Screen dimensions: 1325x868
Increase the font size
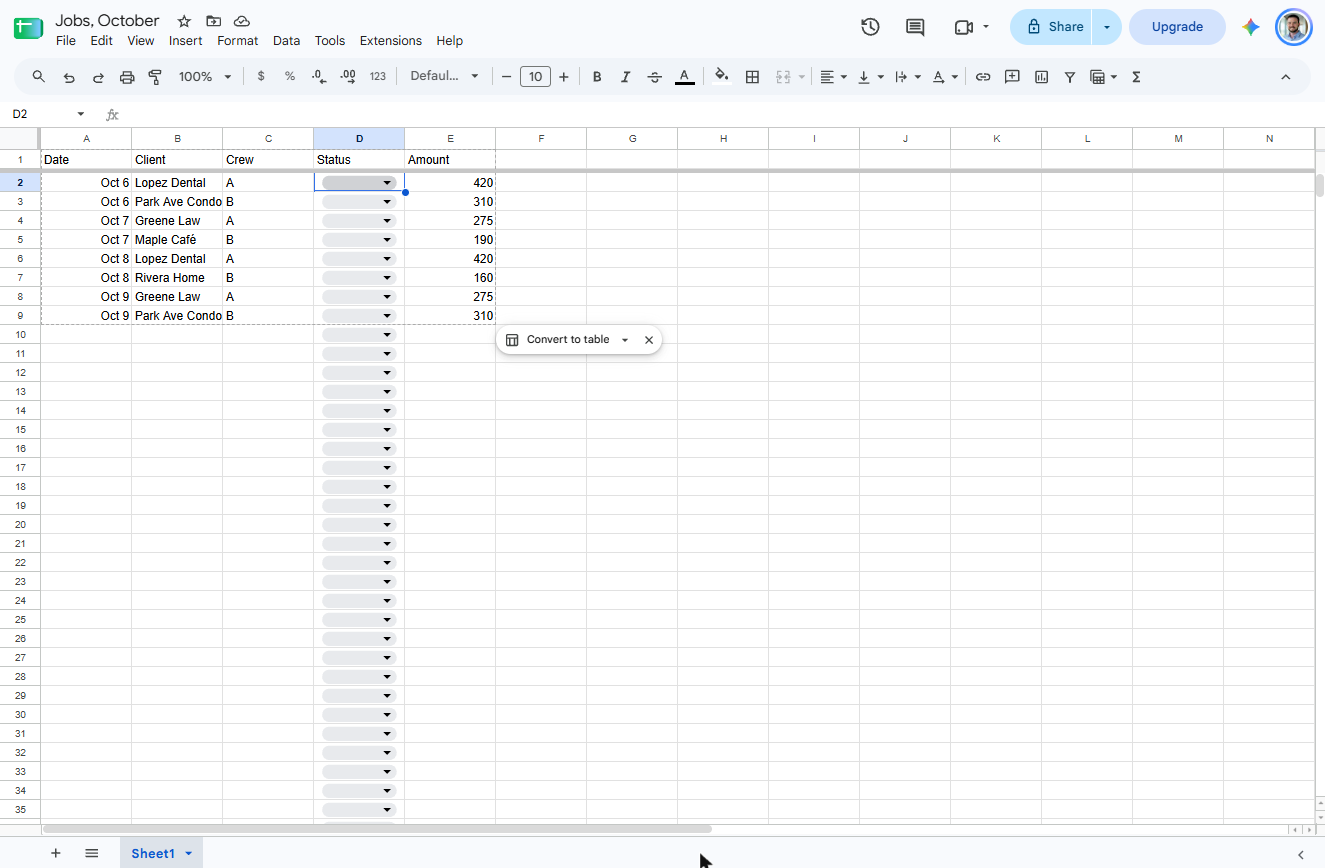(564, 77)
